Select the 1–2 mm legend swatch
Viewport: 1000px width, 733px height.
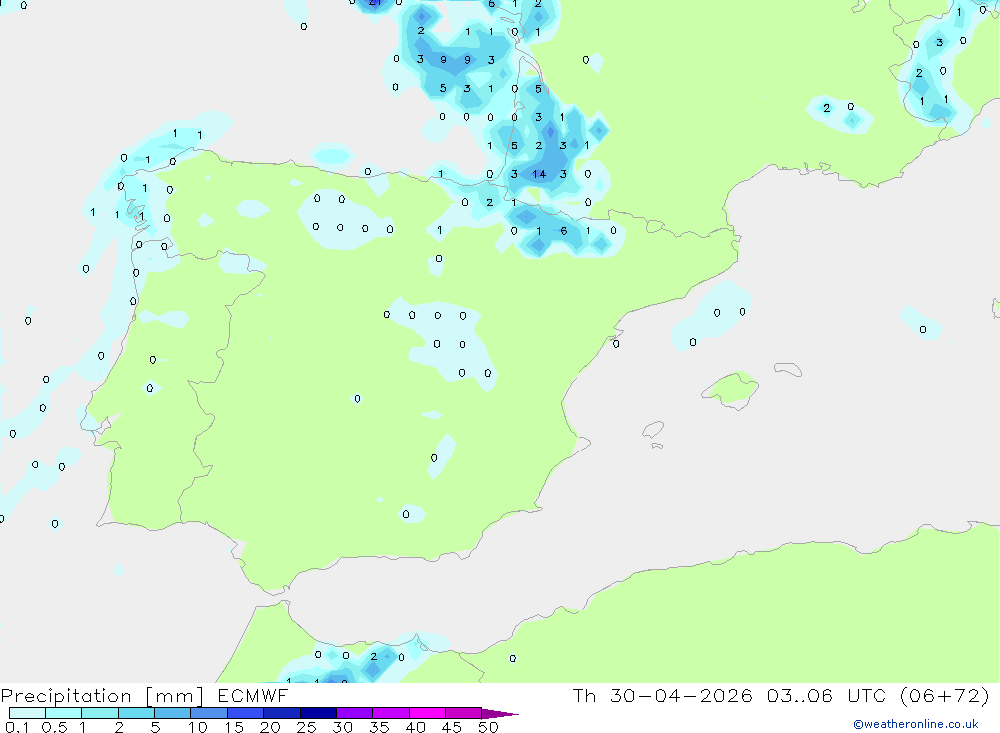pyautogui.click(x=100, y=713)
